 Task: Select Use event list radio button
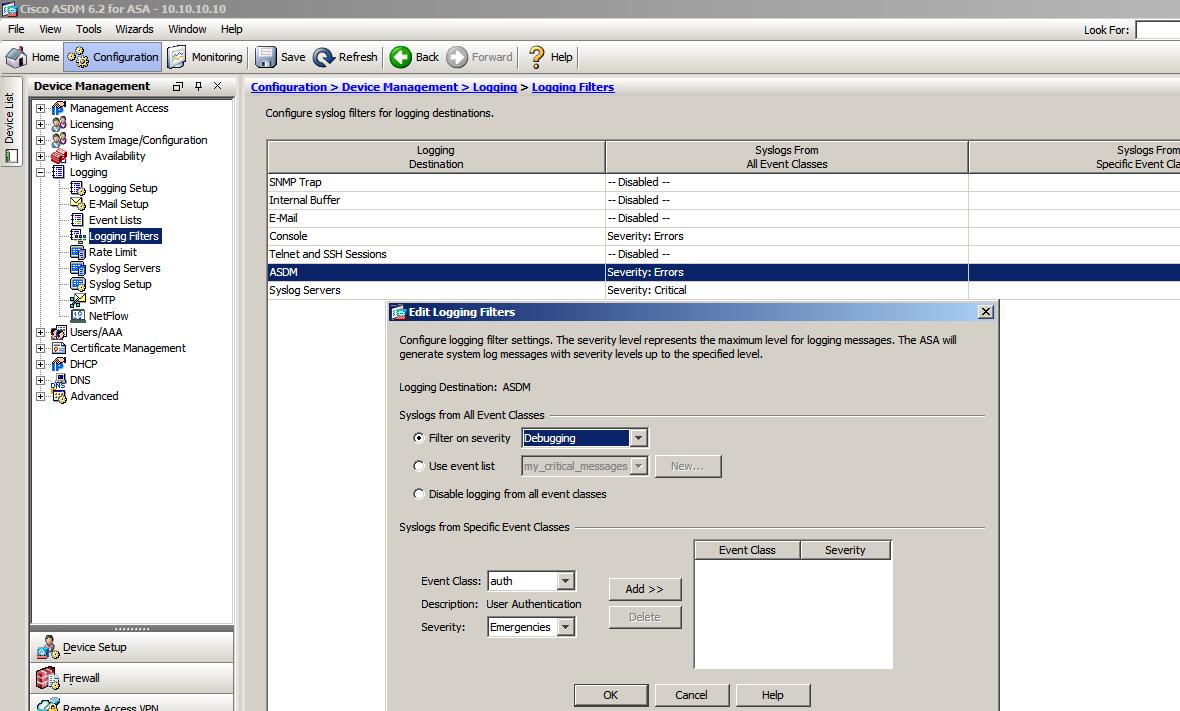[419, 466]
